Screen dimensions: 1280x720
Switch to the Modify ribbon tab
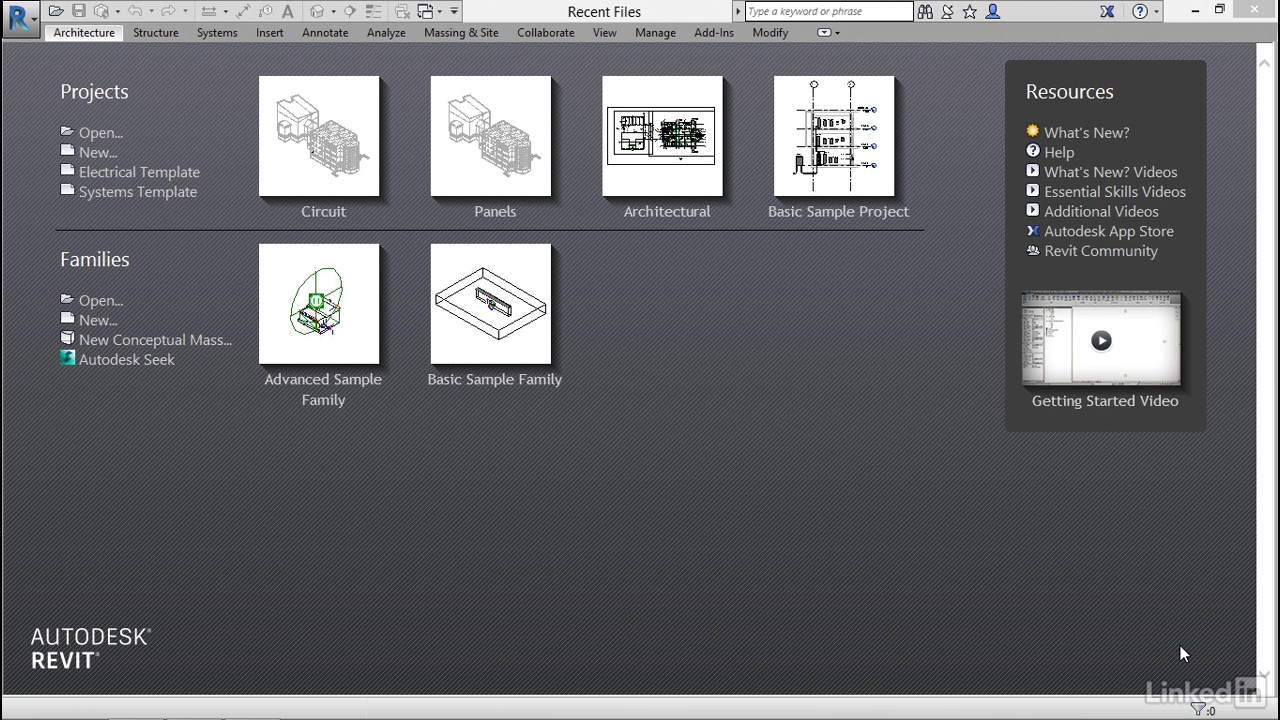[771, 33]
